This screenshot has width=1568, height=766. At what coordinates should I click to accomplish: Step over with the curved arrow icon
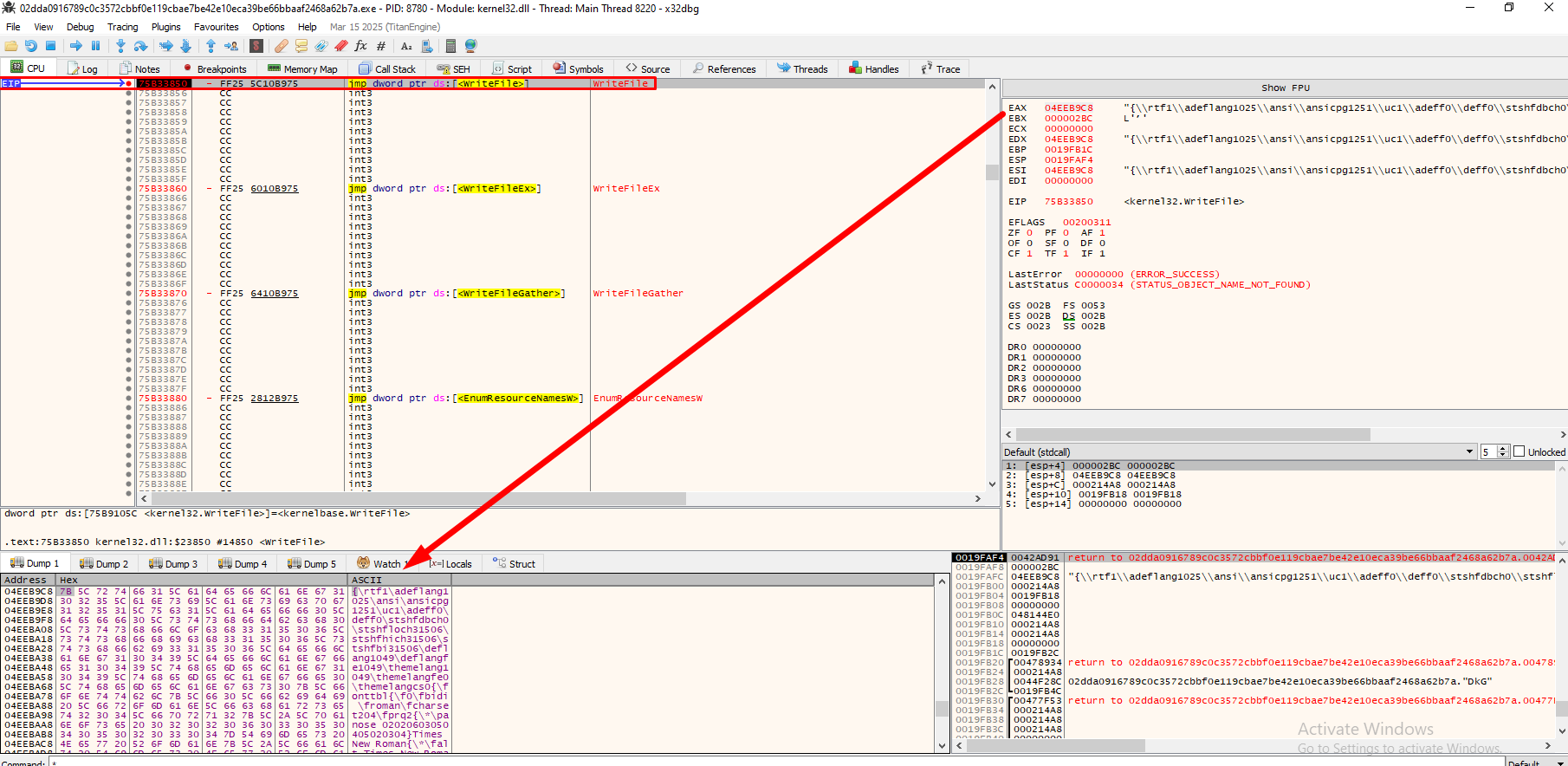tap(140, 46)
